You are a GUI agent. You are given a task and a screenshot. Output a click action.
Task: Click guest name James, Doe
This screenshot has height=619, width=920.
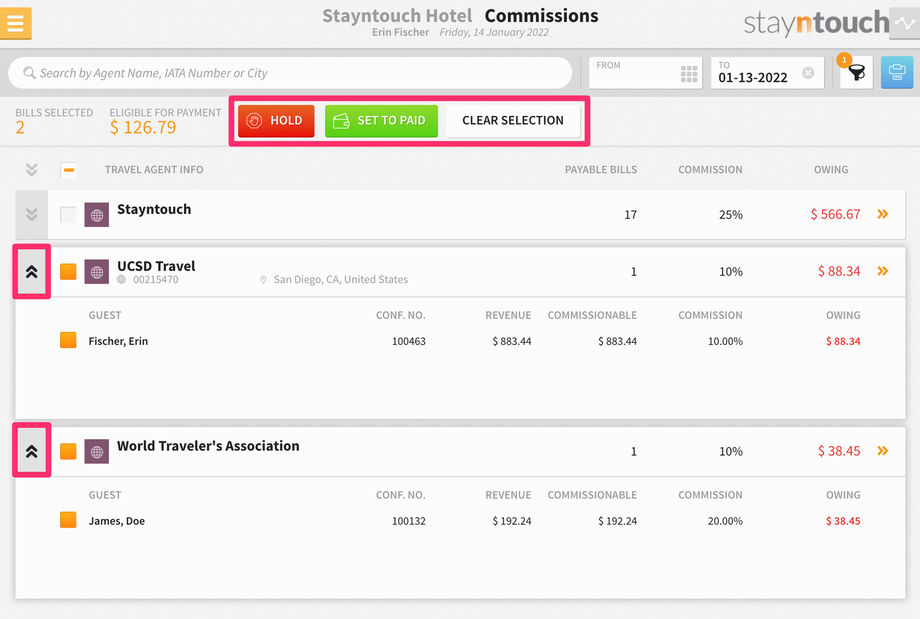117,520
